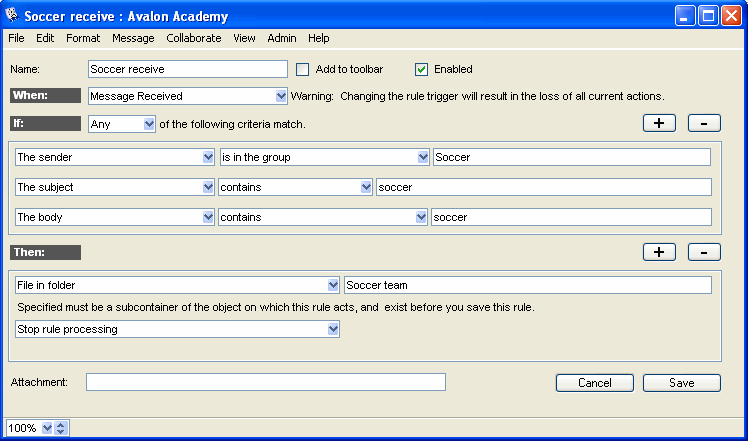The width and height of the screenshot is (748, 441).
Task: Click the app icon in the title bar
Action: point(12,16)
